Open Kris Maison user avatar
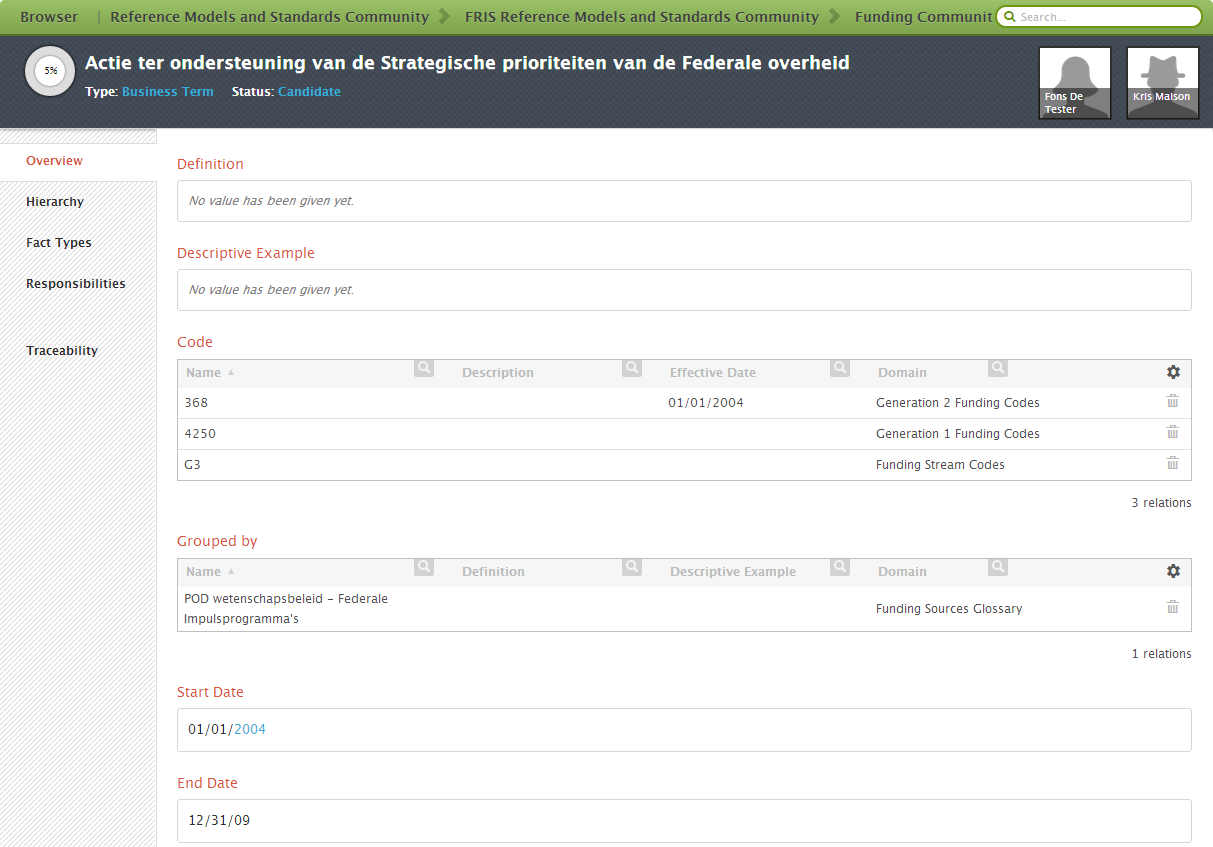This screenshot has height=847, width=1213. pyautogui.click(x=1163, y=83)
